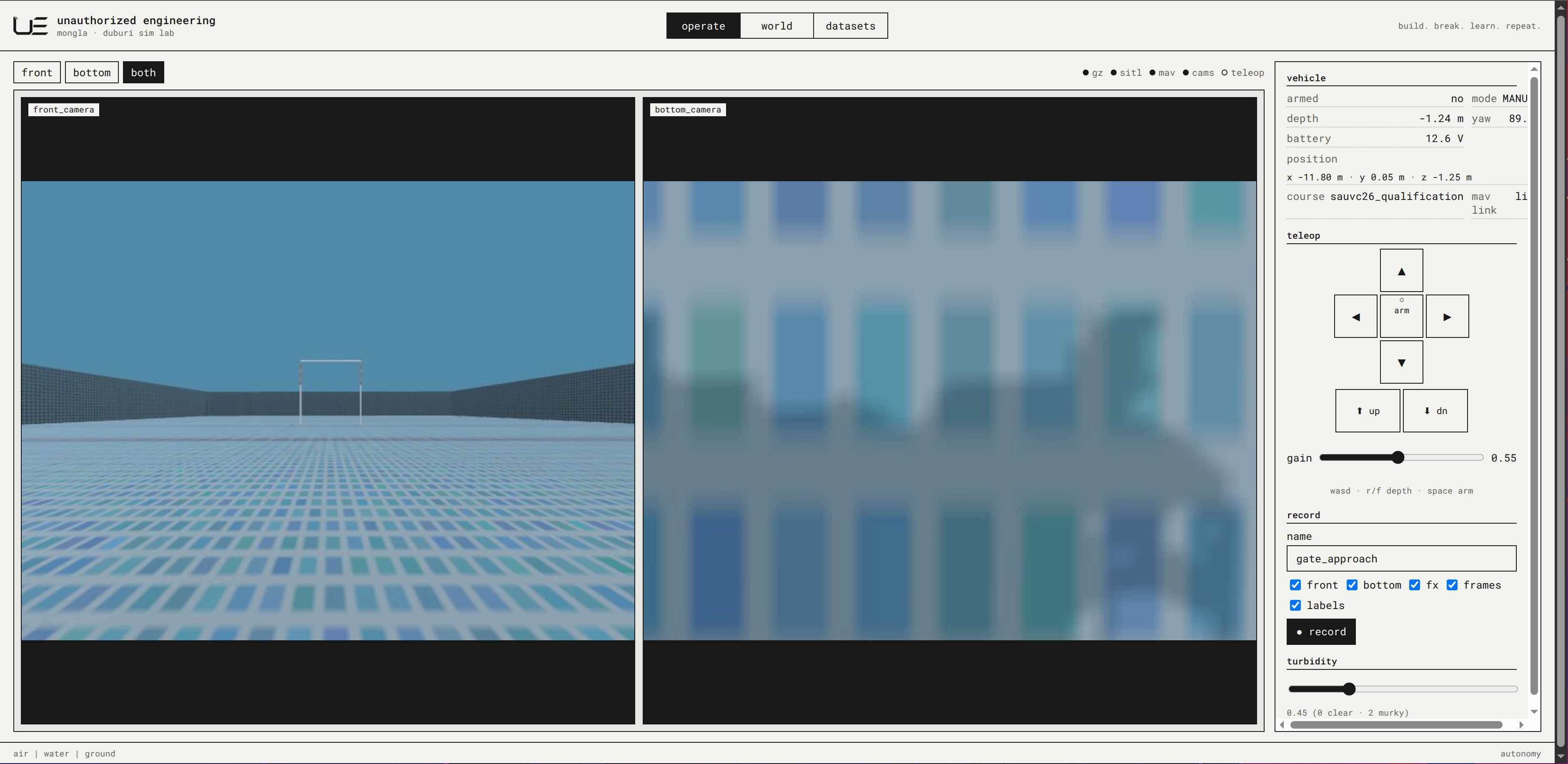Click the backward down-arrow teleop button
Image resolution: width=1568 pixels, height=764 pixels.
(1401, 362)
